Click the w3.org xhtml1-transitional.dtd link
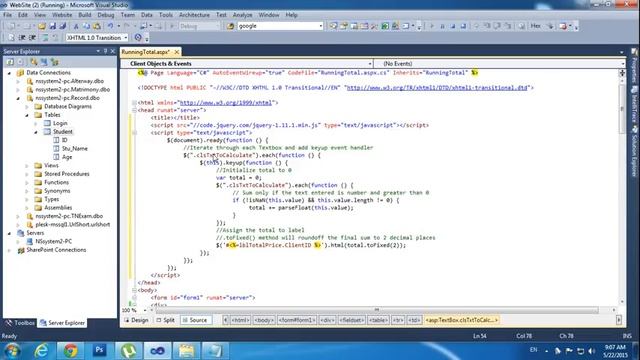This screenshot has width=640, height=360. [437, 88]
